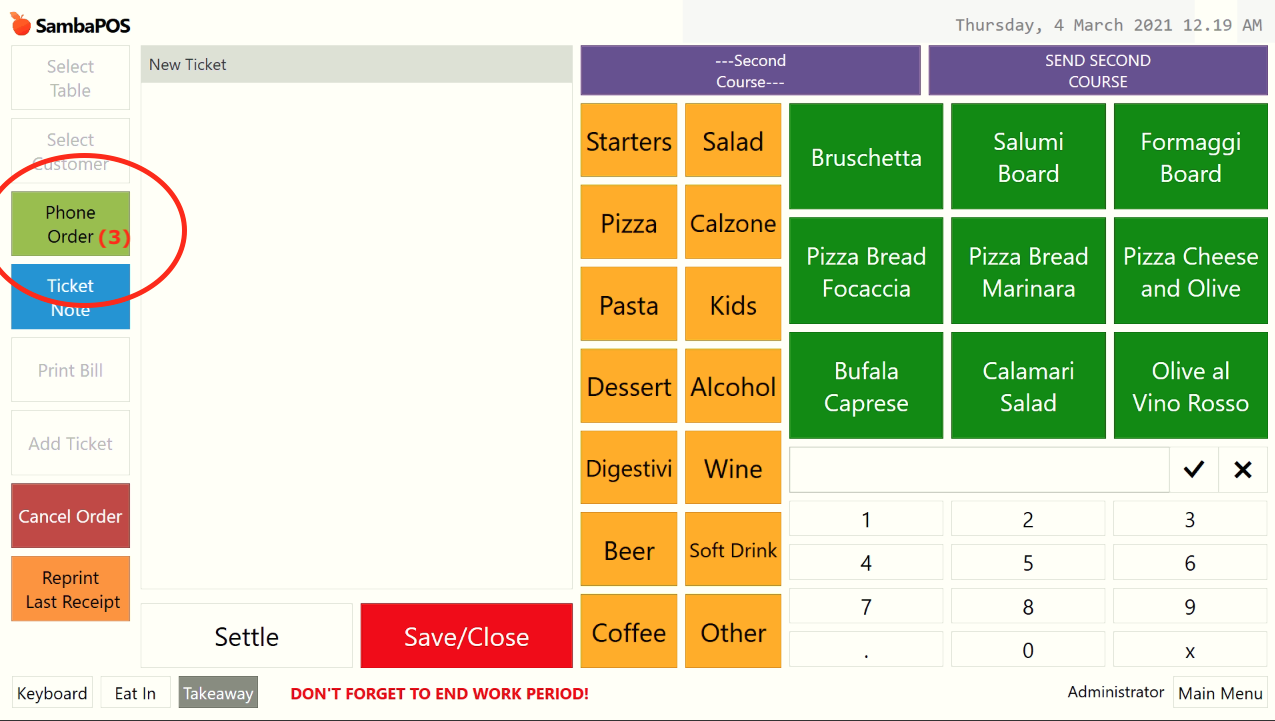Screen dimensions: 1275x721
Task: Open the Pizza category
Action: coord(629,223)
